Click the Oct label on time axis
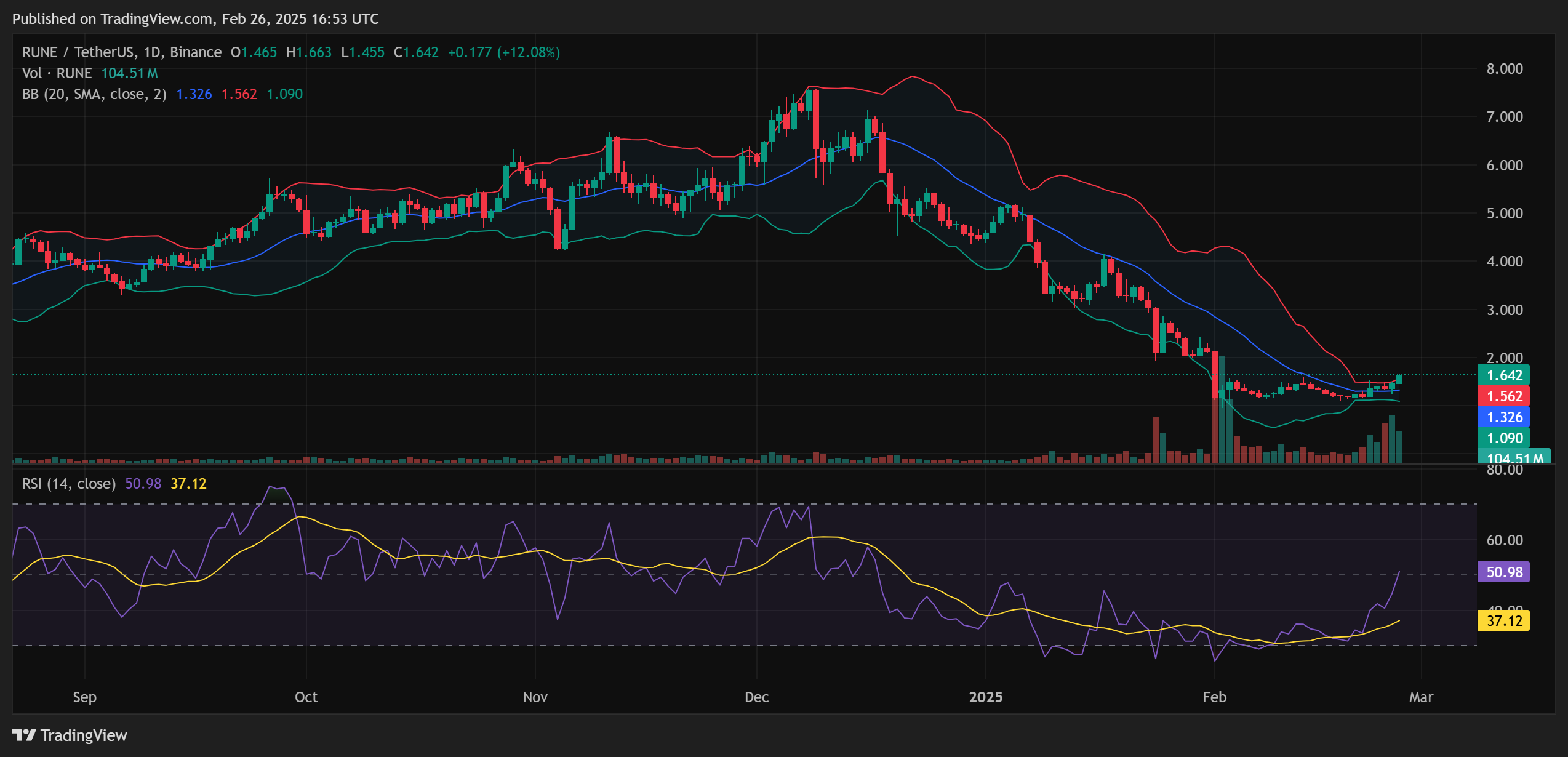Screen dimensions: 1568x757 [306, 697]
